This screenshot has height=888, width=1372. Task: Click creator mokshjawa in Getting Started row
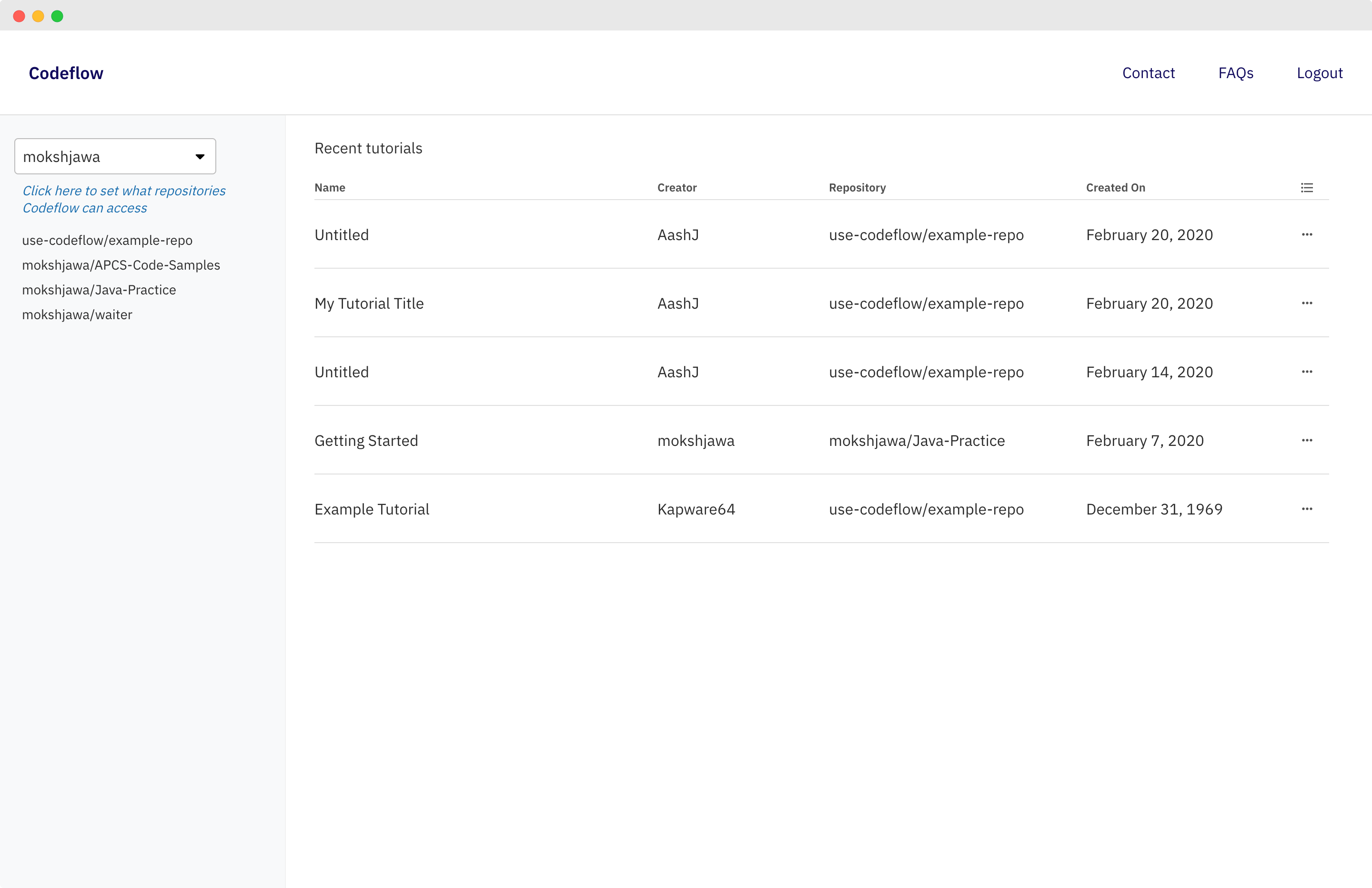[696, 441]
